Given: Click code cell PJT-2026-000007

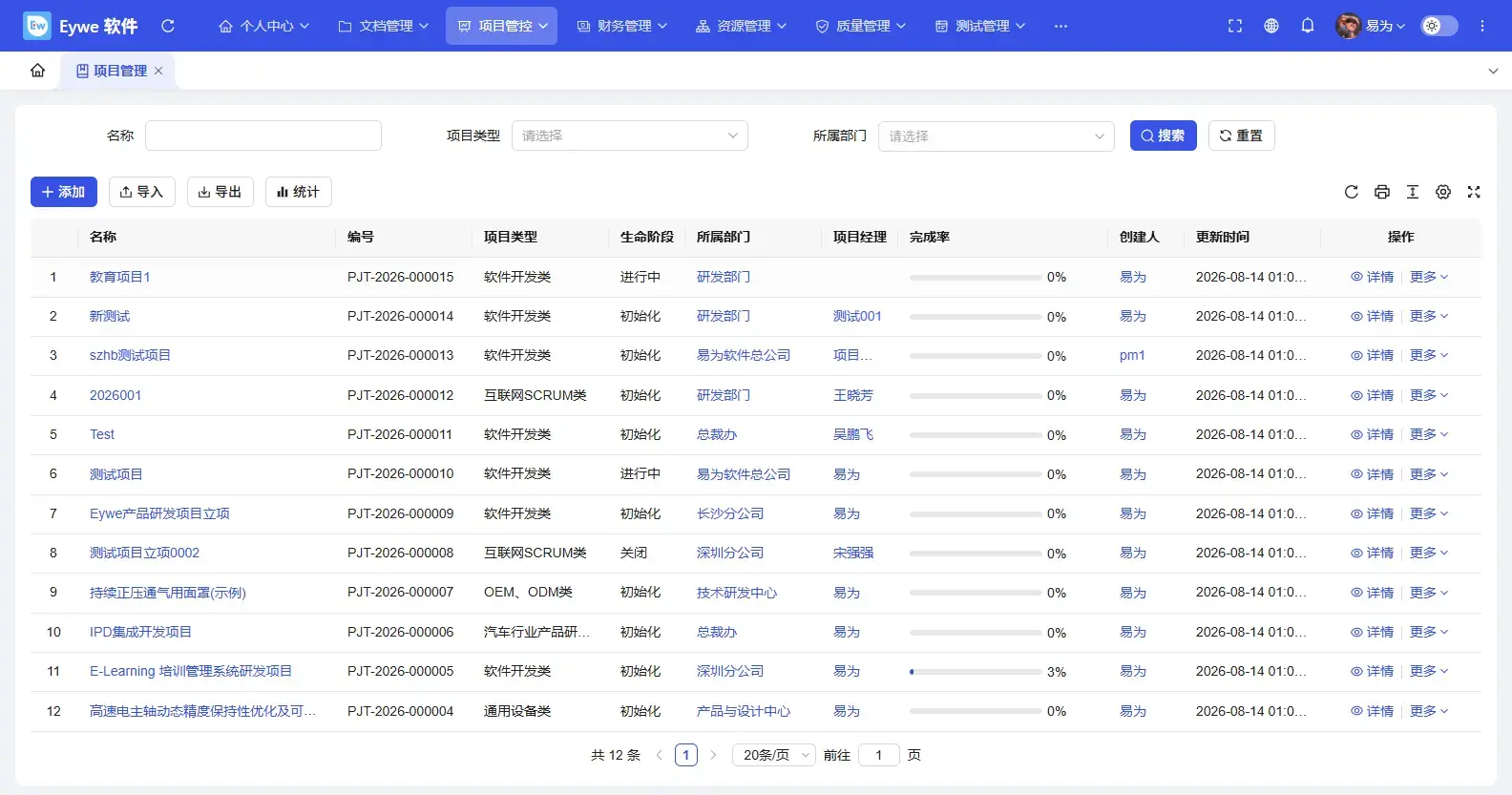Looking at the screenshot, I should [401, 593].
